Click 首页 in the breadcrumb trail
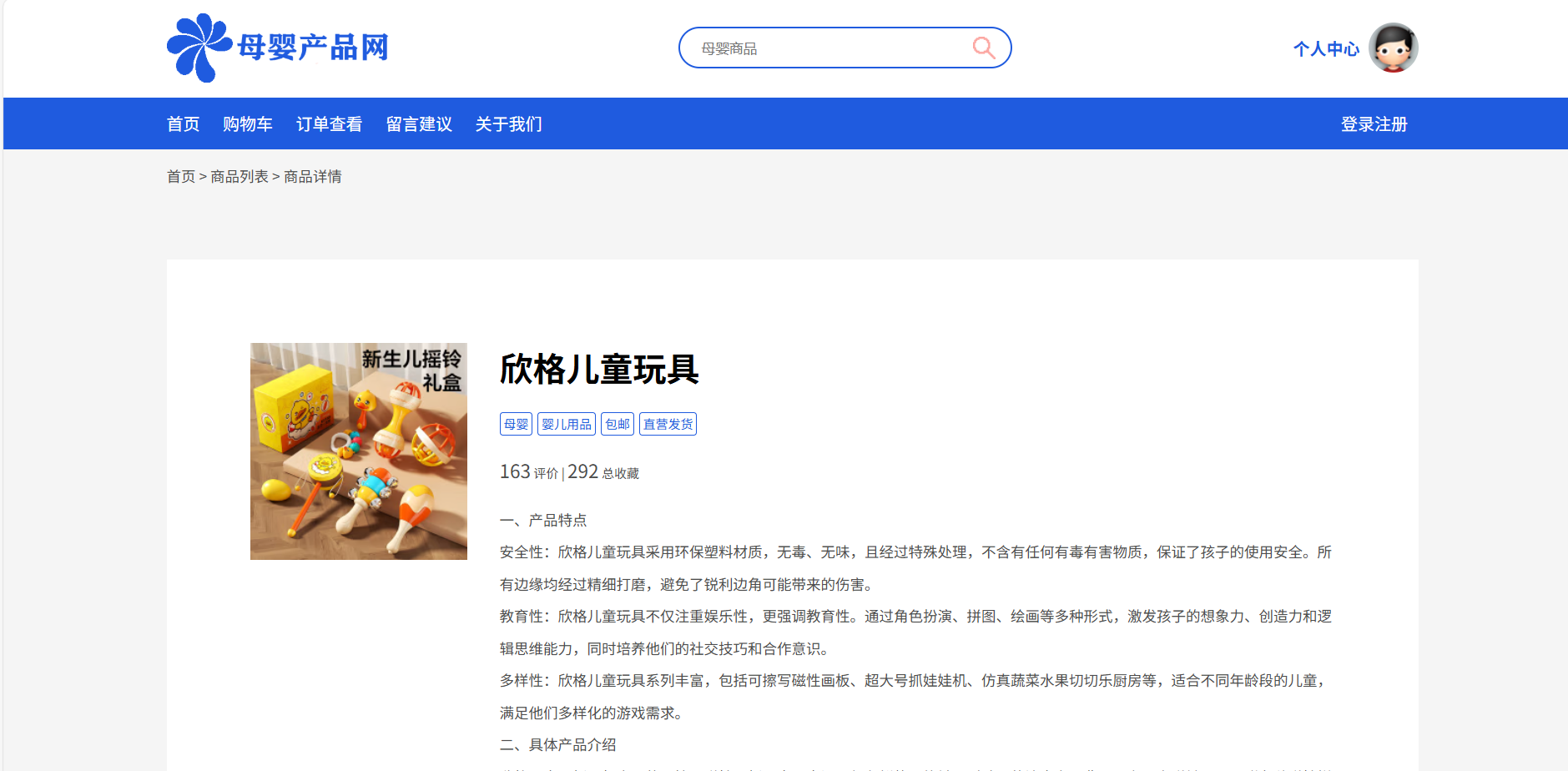The height and width of the screenshot is (771, 1568). click(180, 177)
